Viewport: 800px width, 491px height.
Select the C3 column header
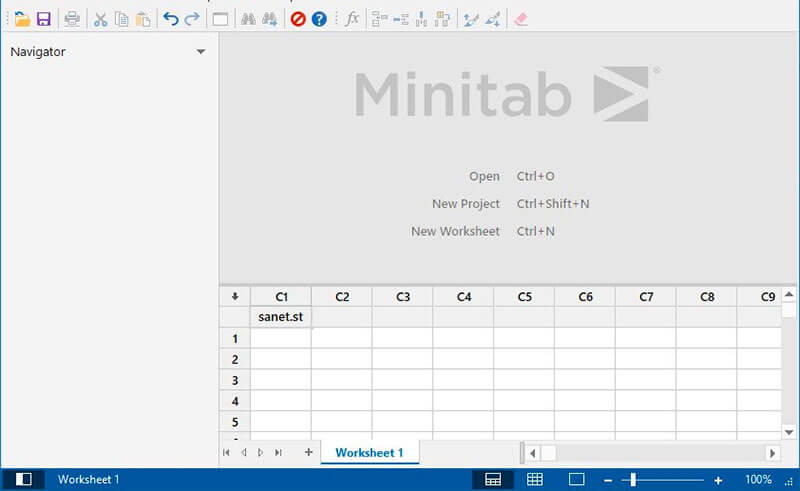(x=403, y=297)
